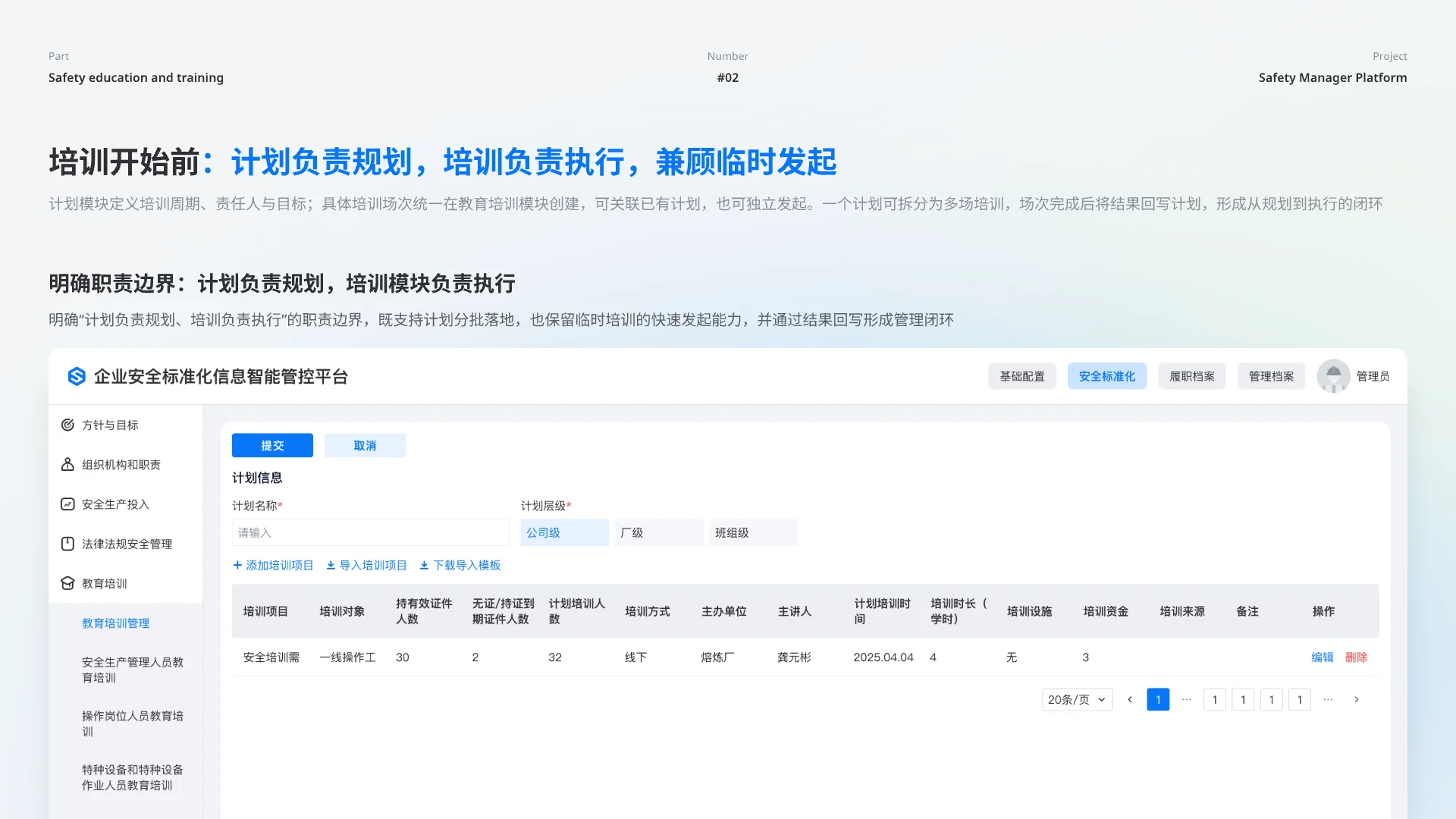Click the import icon beside 导入培训项目

[x=331, y=565]
